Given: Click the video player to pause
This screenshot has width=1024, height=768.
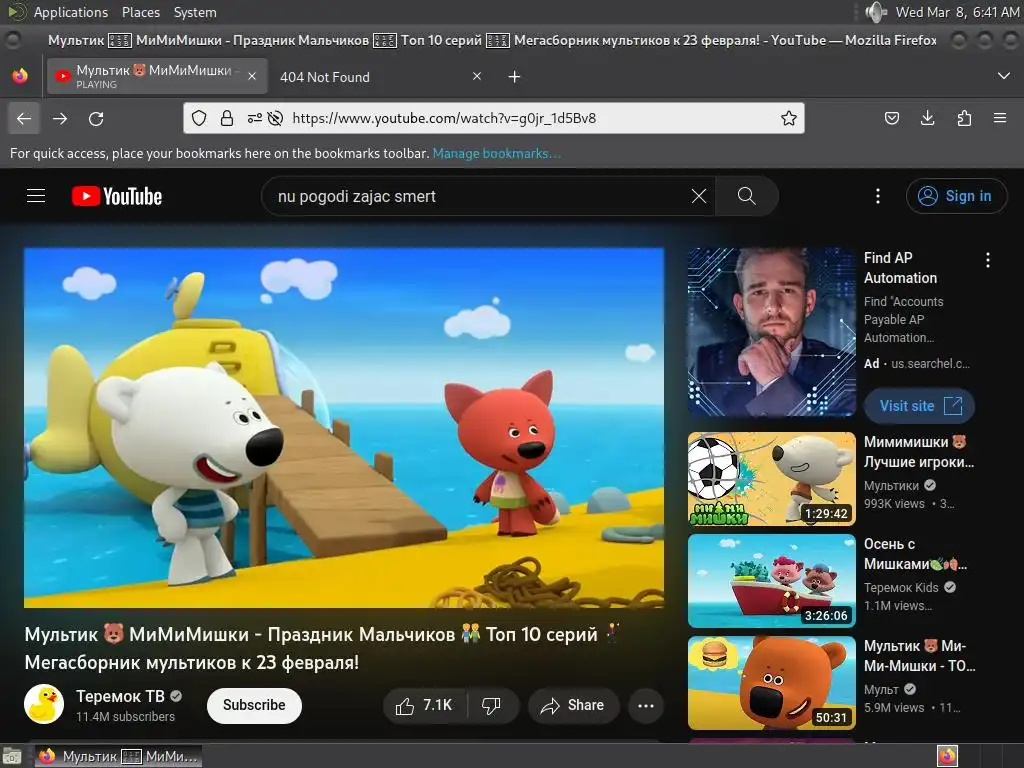Looking at the screenshot, I should (x=344, y=428).
